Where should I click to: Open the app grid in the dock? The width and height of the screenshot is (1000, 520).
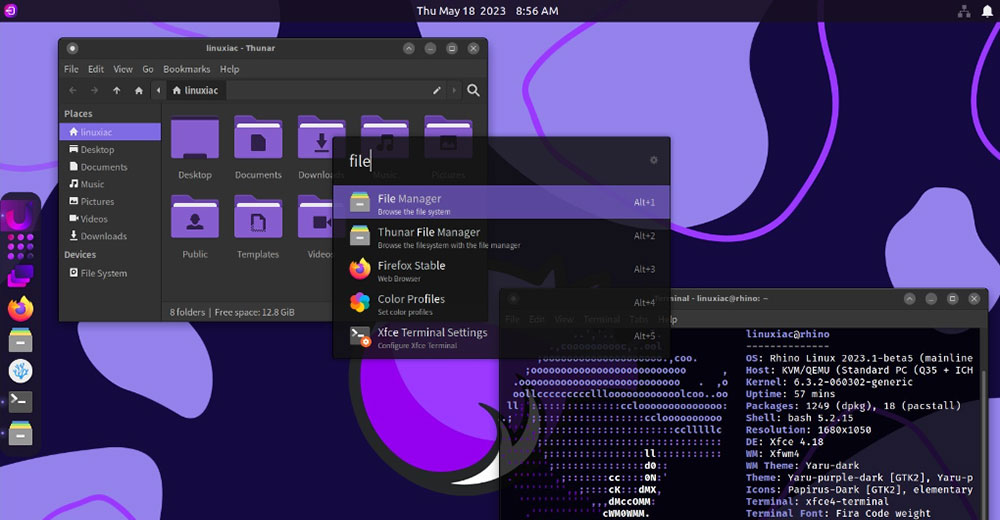coord(21,245)
